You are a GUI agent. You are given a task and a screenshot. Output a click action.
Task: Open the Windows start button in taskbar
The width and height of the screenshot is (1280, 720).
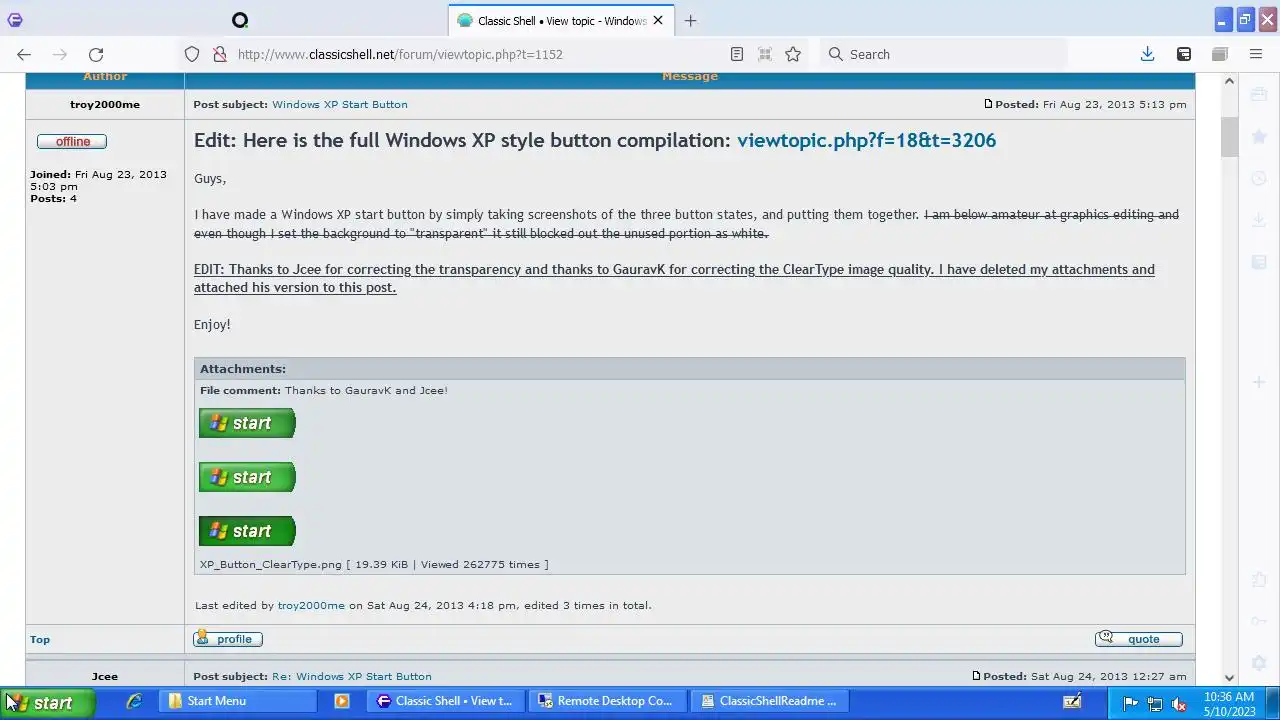[x=47, y=703]
